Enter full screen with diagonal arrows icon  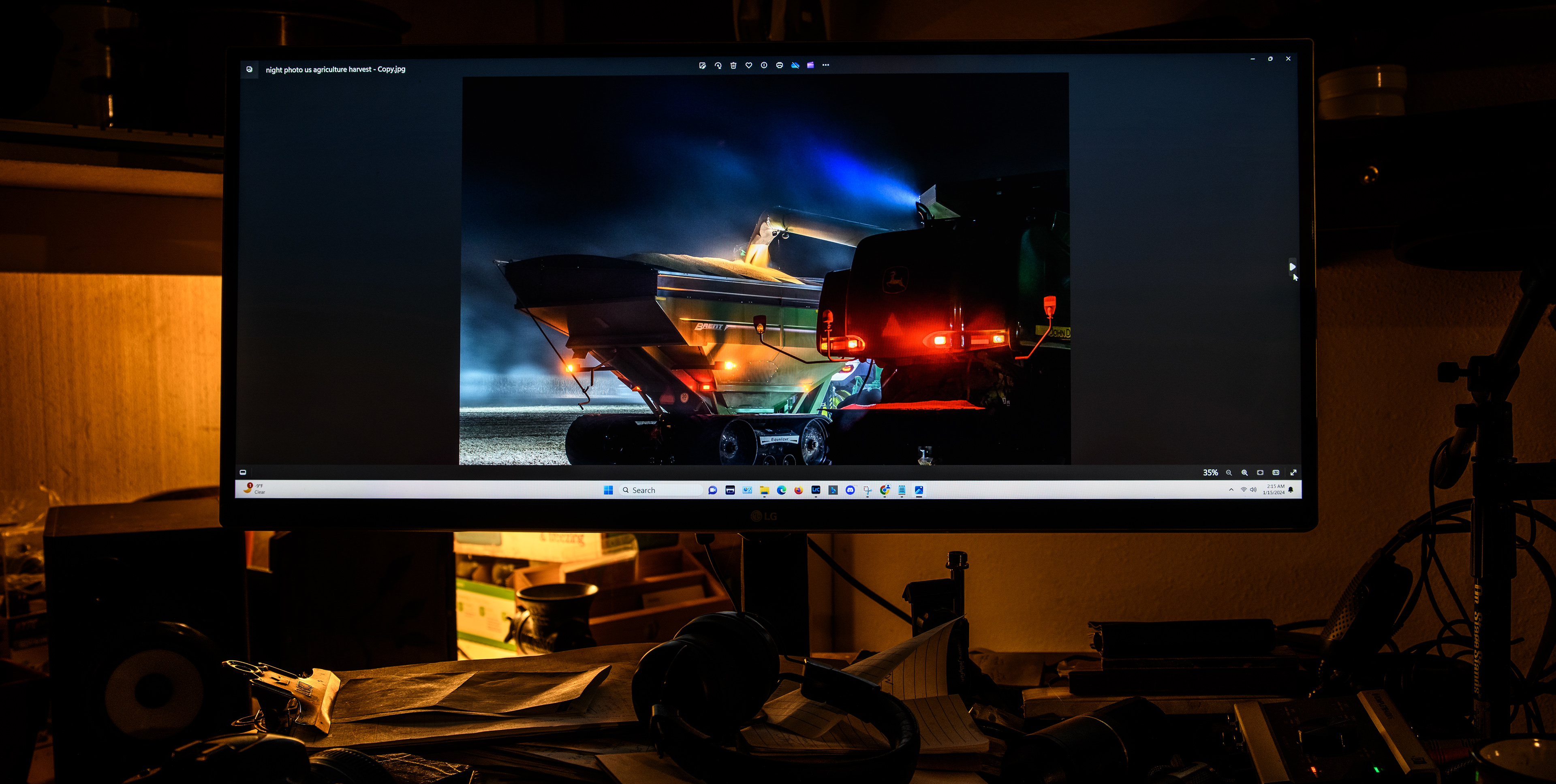coord(1293,472)
